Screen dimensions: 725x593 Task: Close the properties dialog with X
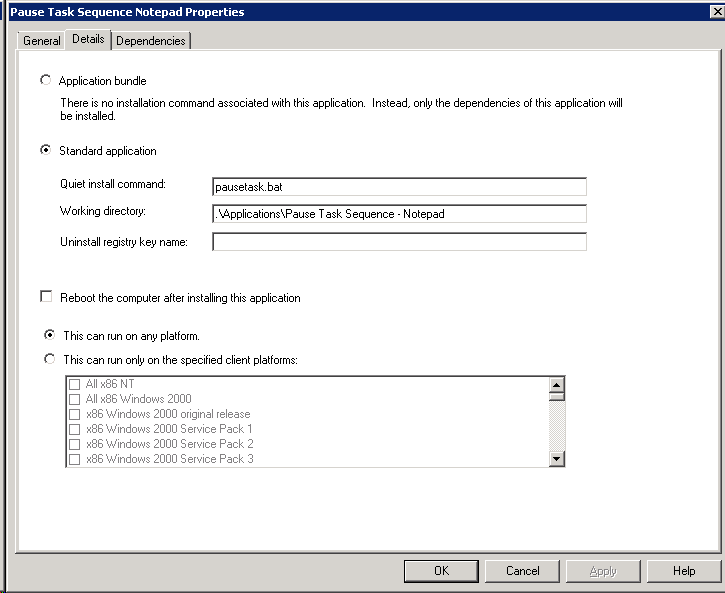pos(717,12)
